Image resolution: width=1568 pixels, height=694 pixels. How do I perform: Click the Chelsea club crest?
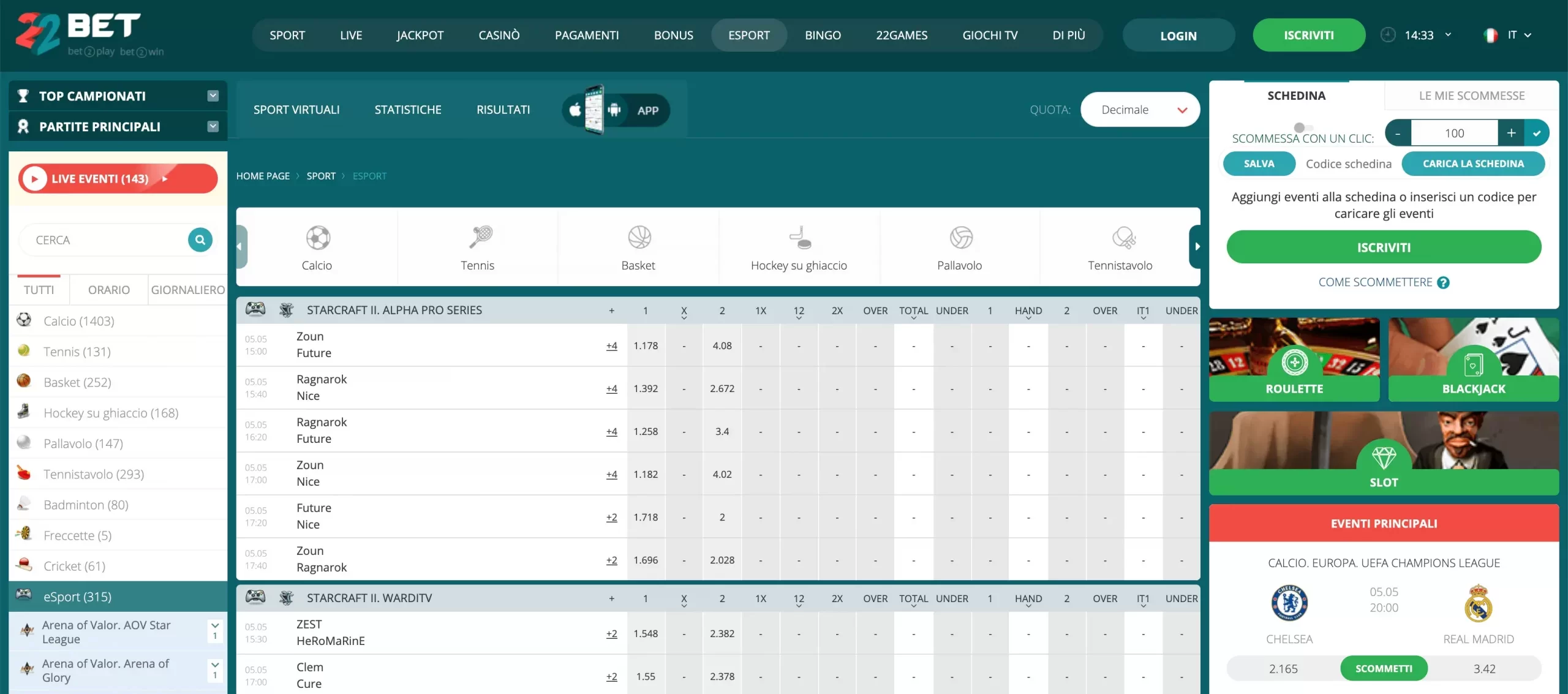click(1289, 603)
